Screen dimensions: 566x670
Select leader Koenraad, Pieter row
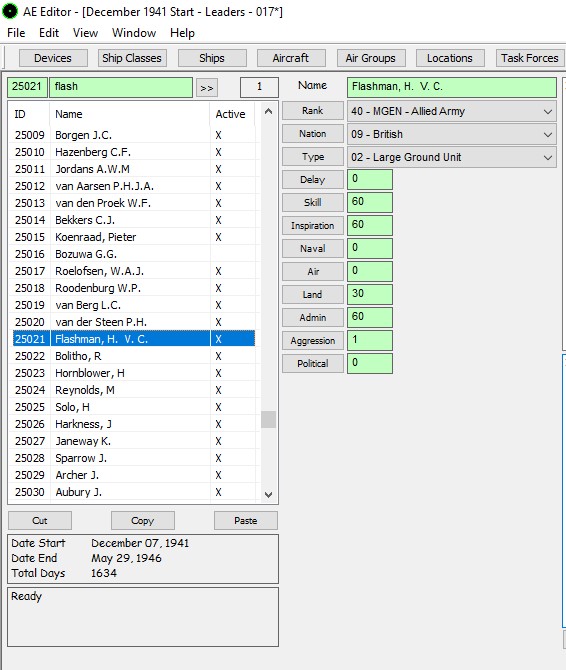tap(132, 237)
